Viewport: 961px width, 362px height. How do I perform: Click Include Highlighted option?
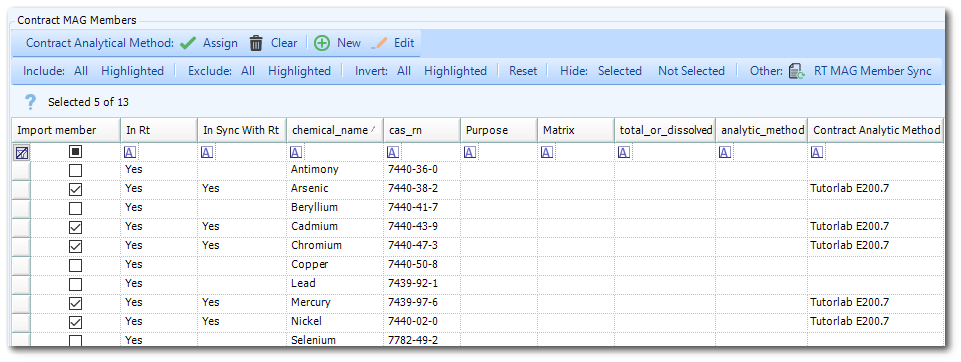coord(132,71)
